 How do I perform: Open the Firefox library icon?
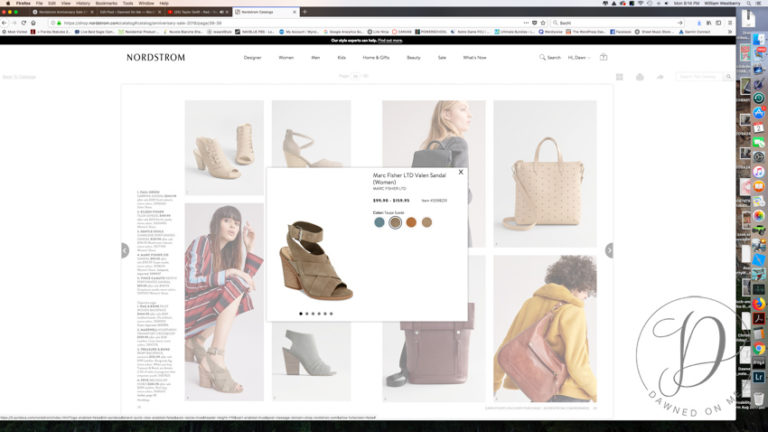click(709, 23)
